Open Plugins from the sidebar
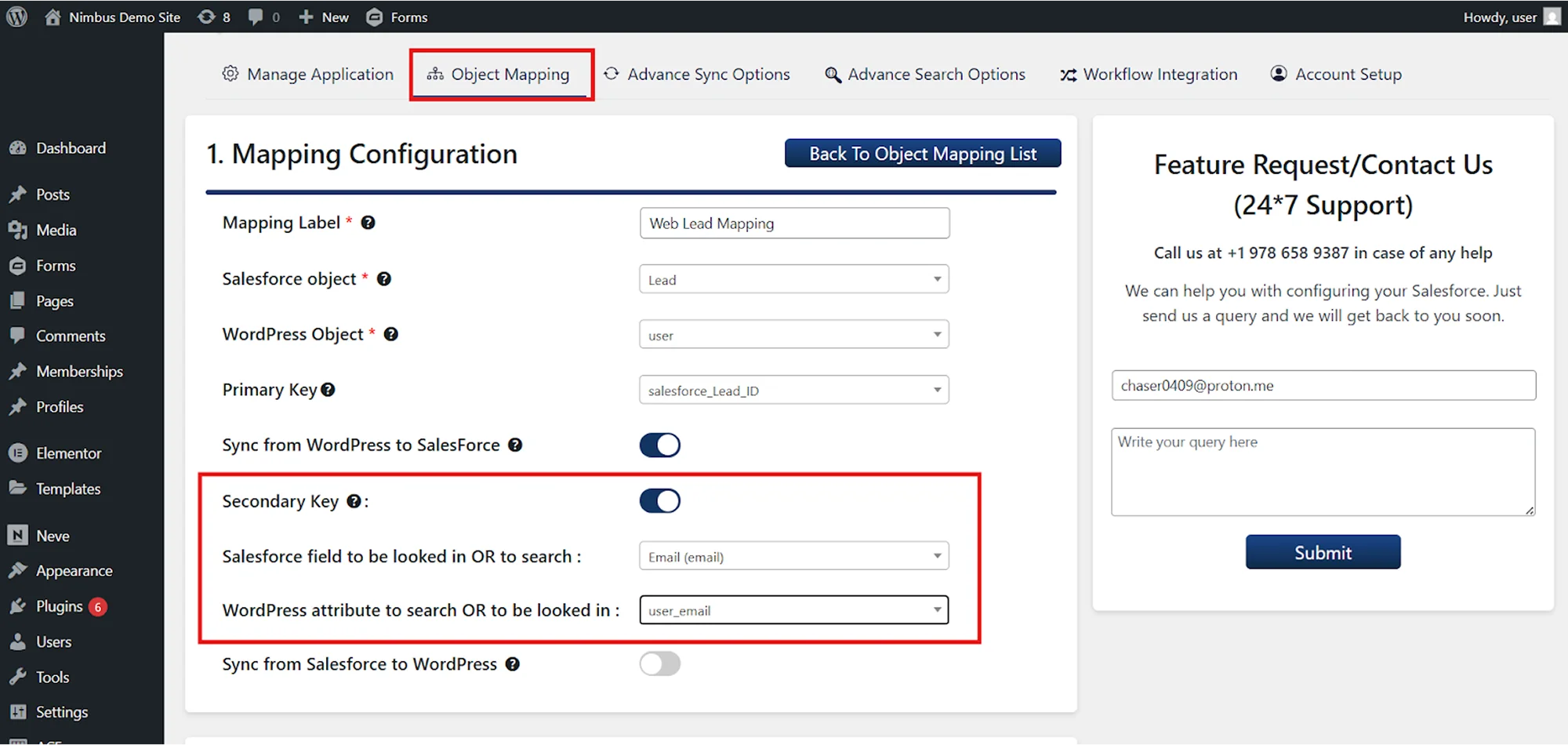Screen dimensions: 1568x745 point(59,606)
